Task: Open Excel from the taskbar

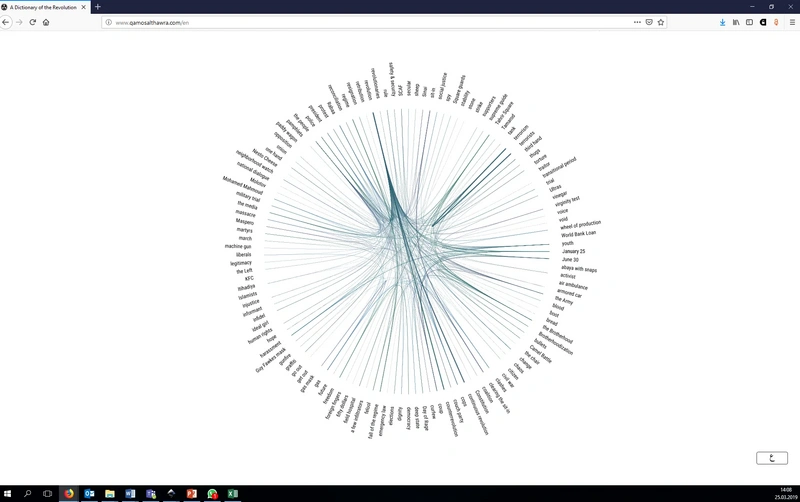Action: [233, 493]
